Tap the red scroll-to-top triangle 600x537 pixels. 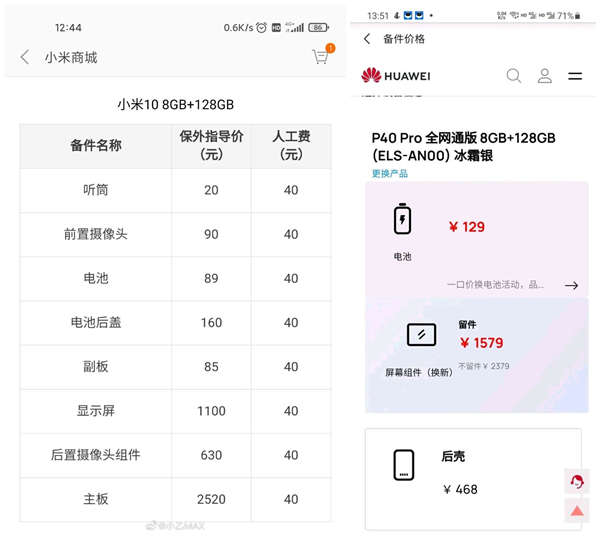pos(577,511)
